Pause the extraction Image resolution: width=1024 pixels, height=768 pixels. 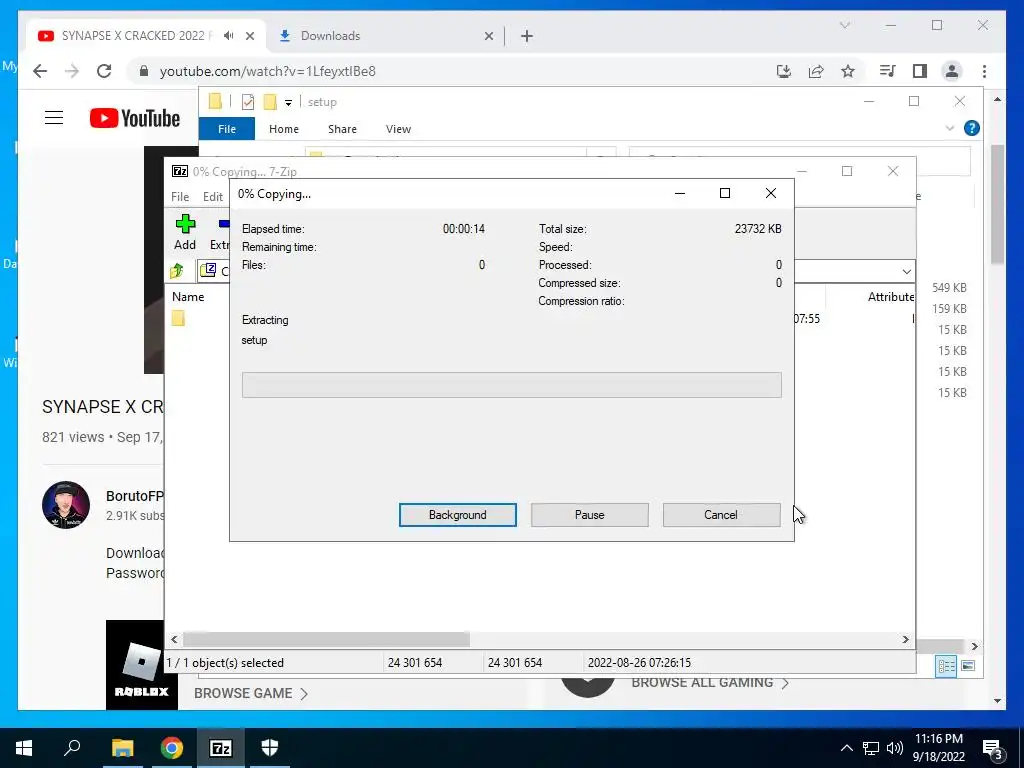(589, 515)
